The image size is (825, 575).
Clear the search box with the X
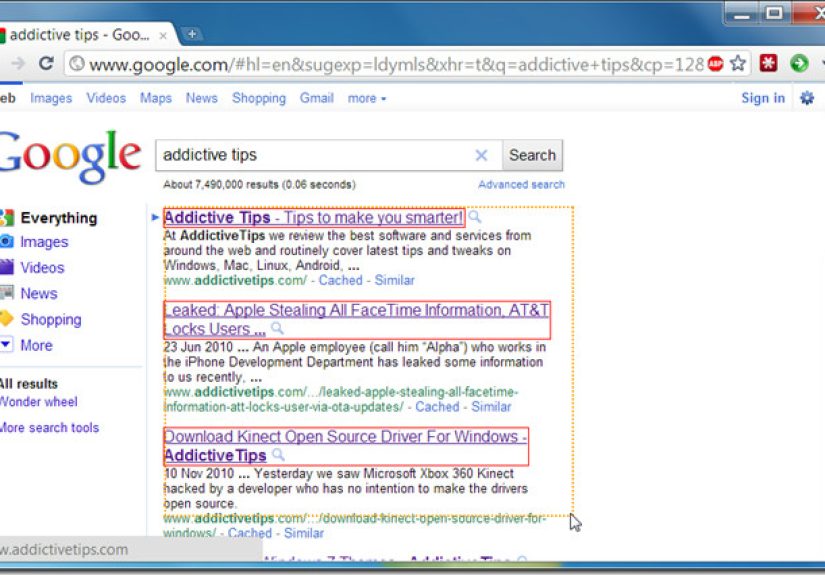click(481, 155)
